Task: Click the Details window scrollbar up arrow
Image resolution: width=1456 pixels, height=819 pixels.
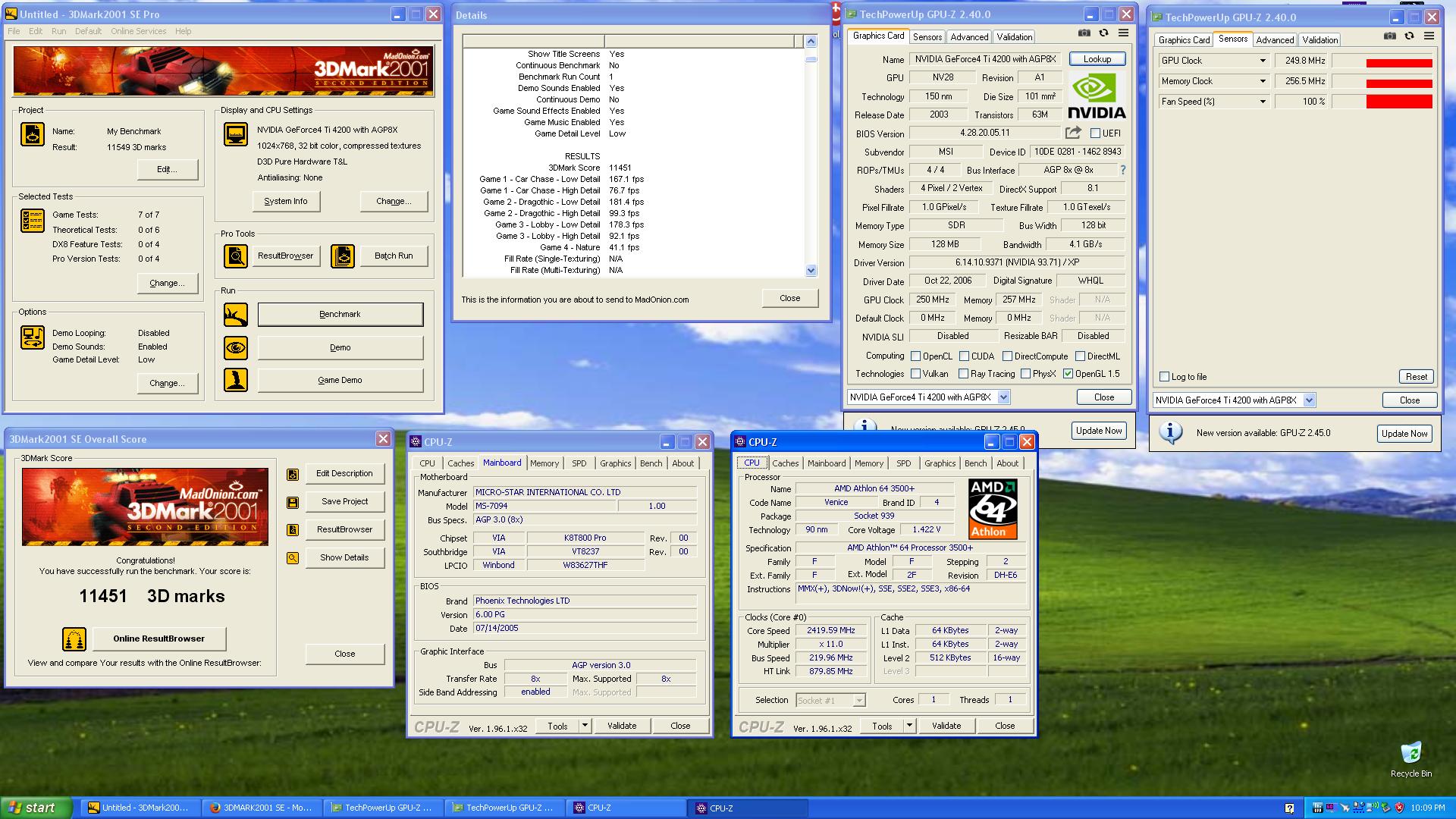Action: click(811, 42)
